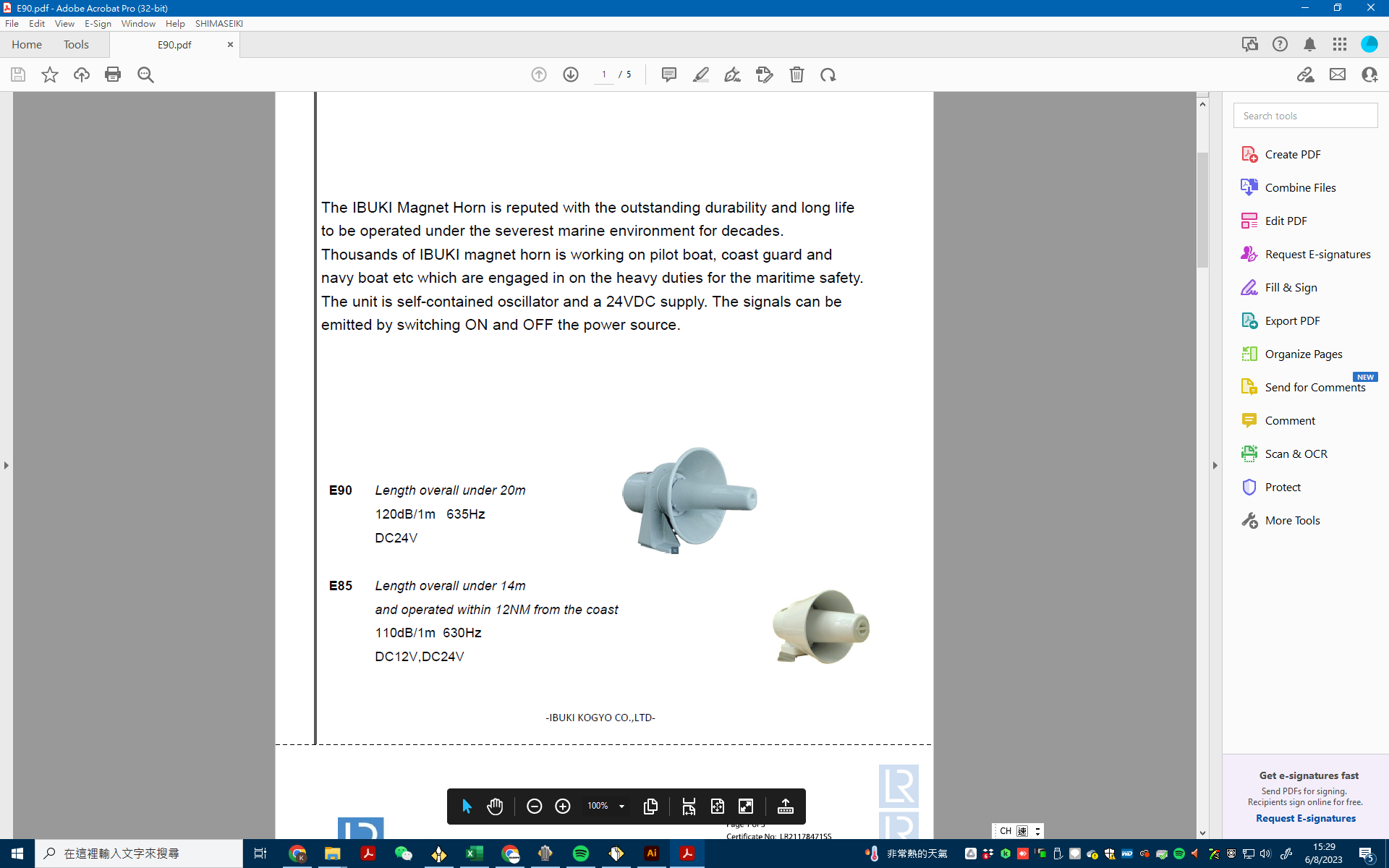The image size is (1389, 868).
Task: Click the Print file icon
Action: 113,75
